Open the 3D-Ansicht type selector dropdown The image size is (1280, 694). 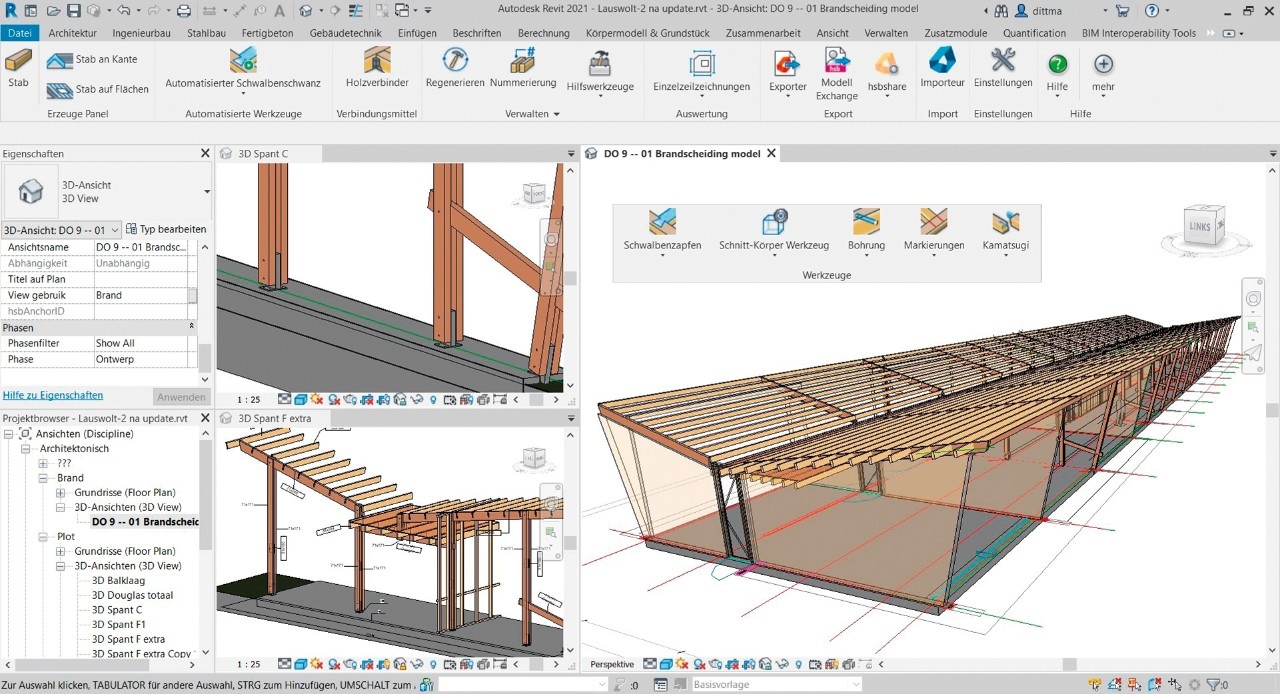coord(207,191)
